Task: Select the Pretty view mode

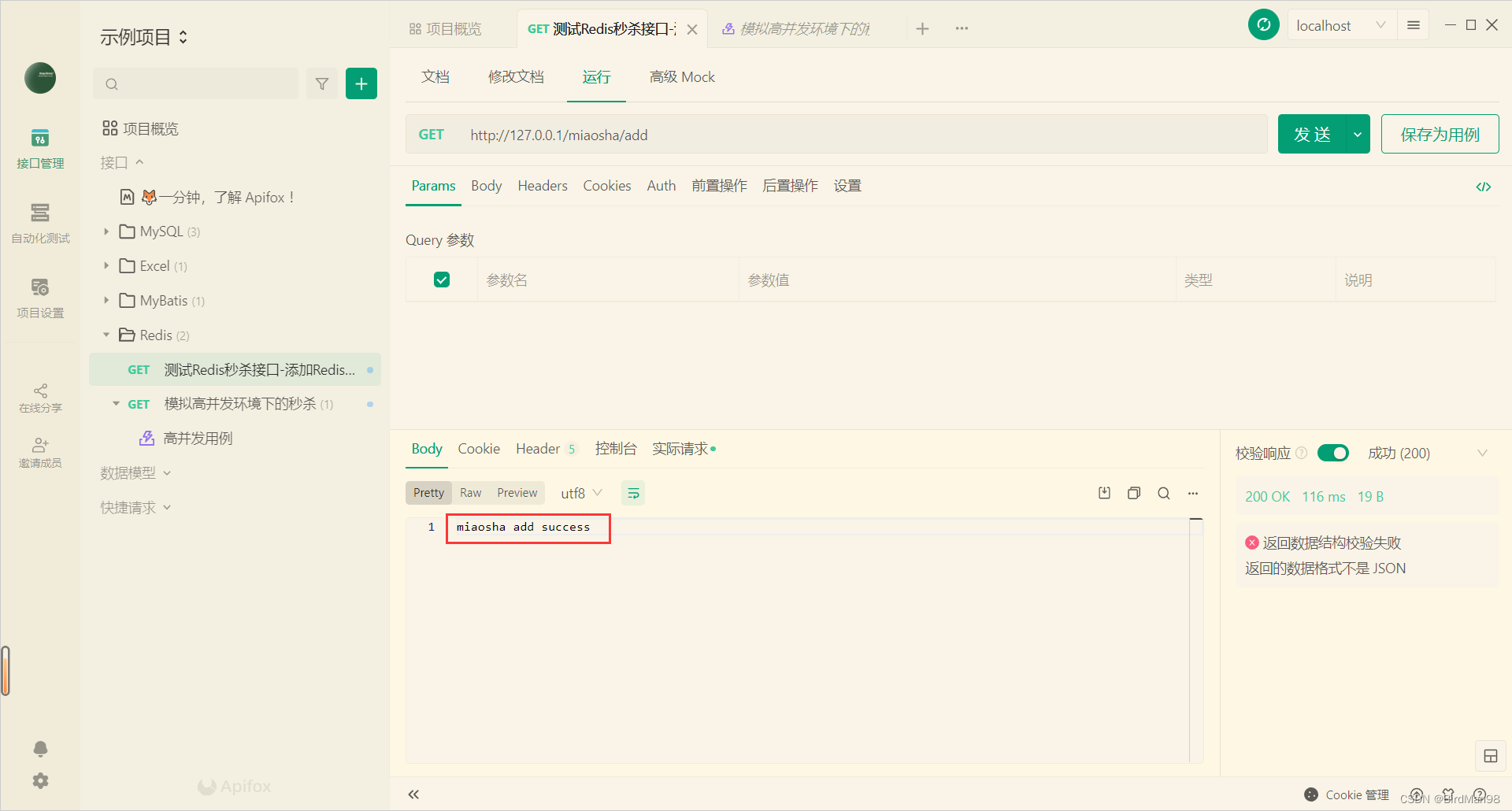Action: pyautogui.click(x=428, y=493)
